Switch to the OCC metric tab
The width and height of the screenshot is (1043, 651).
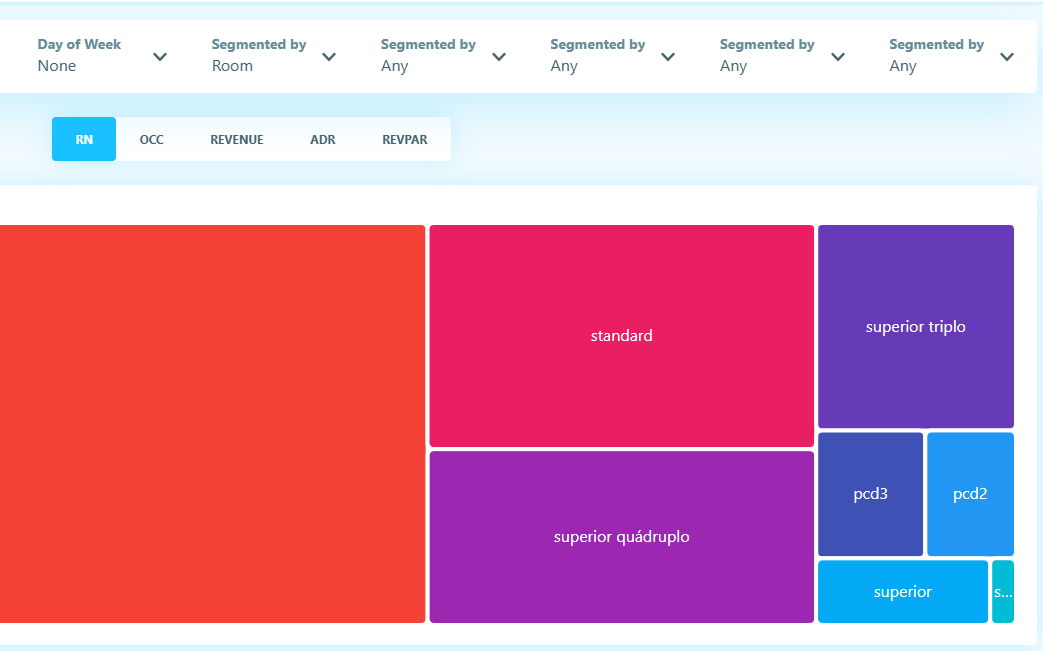point(151,139)
